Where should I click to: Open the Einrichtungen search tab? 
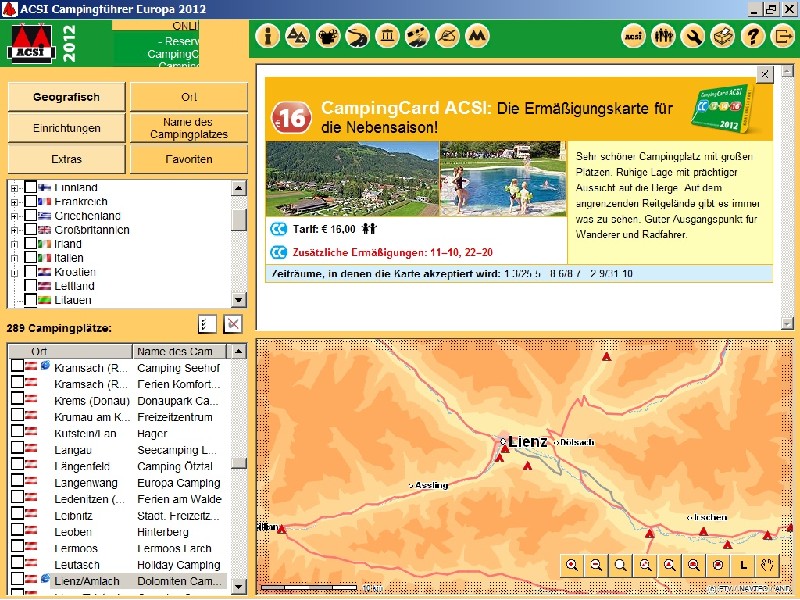pos(66,128)
